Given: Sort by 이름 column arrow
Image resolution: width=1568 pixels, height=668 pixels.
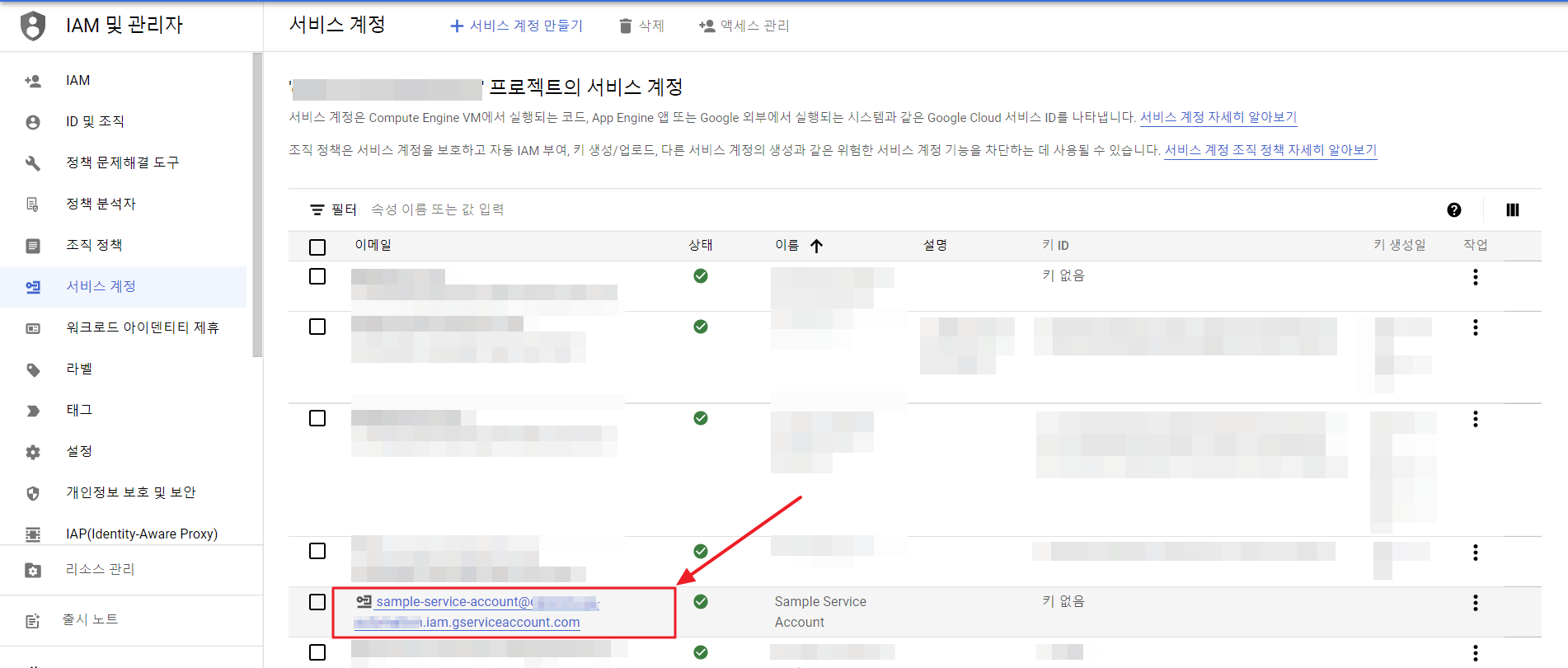Looking at the screenshot, I should pos(816,246).
